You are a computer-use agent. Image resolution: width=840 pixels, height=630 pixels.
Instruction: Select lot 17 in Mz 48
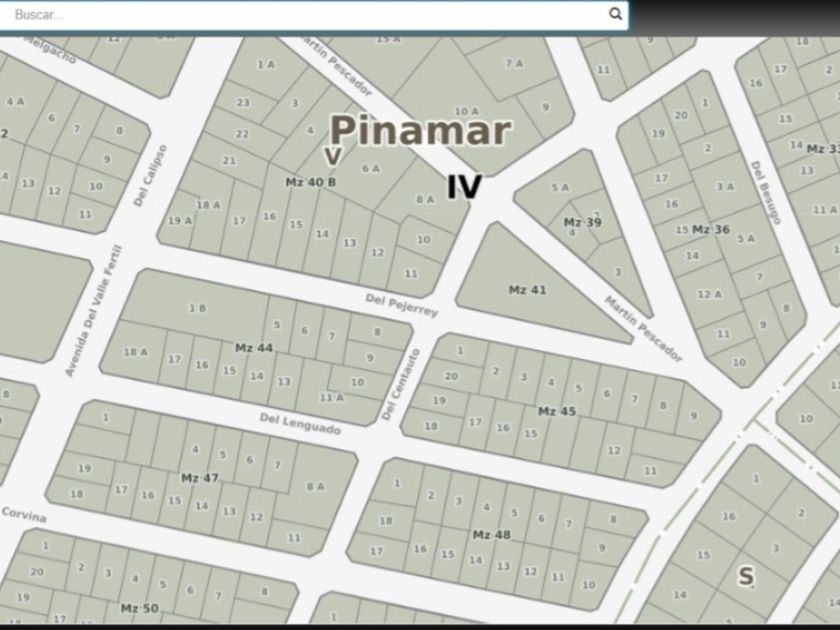coord(377,551)
